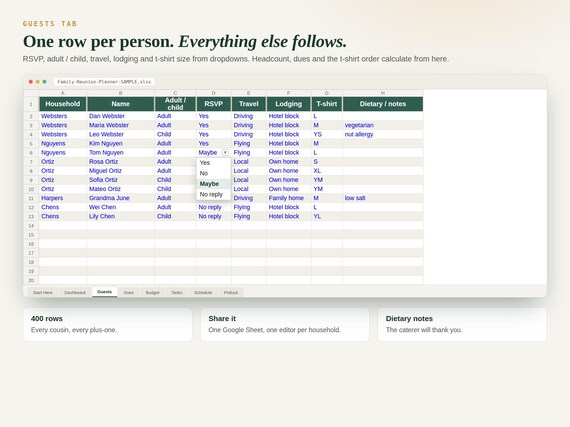Switch to the Budget sheet tab
The height and width of the screenshot is (427, 570).
(153, 292)
